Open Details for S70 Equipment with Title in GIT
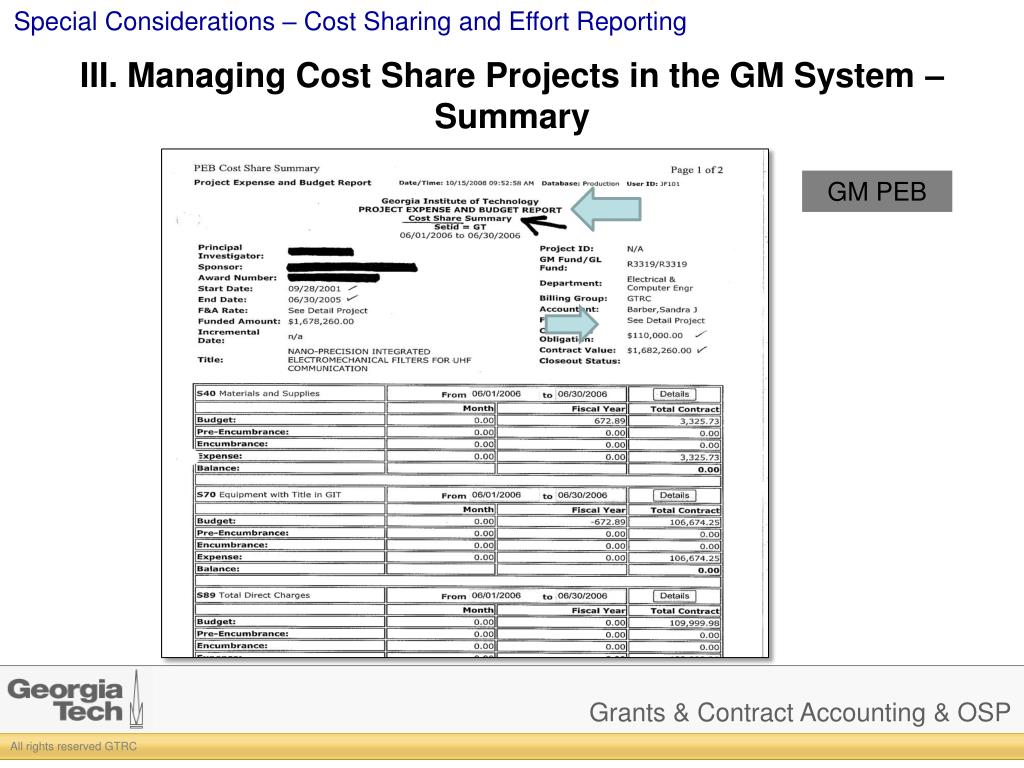1024x768 pixels. point(674,496)
